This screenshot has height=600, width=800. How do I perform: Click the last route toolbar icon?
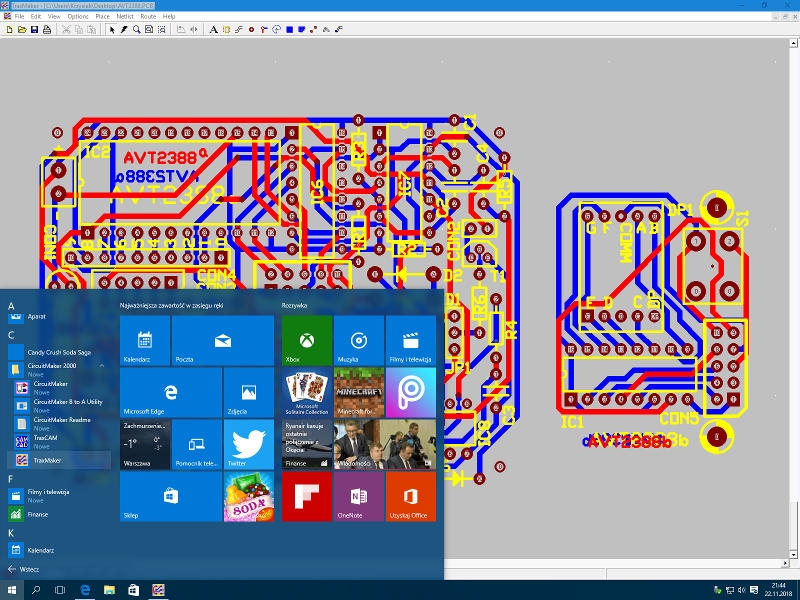click(339, 30)
